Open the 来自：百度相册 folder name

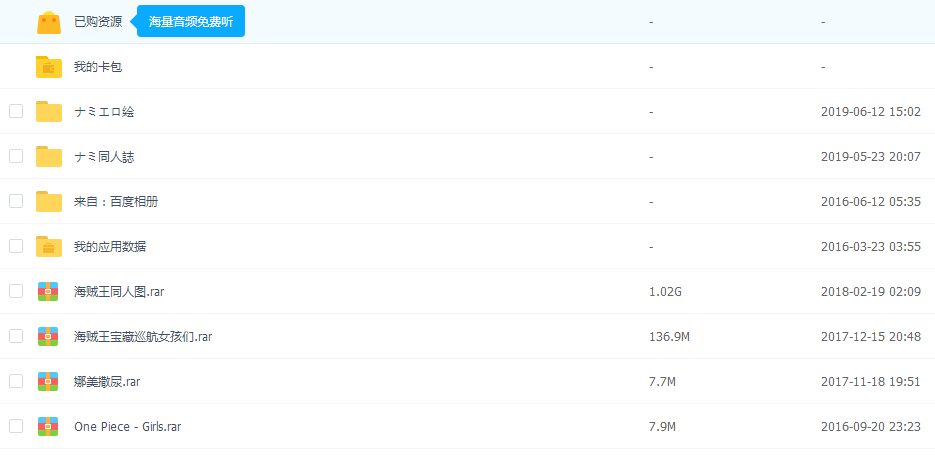(116, 202)
